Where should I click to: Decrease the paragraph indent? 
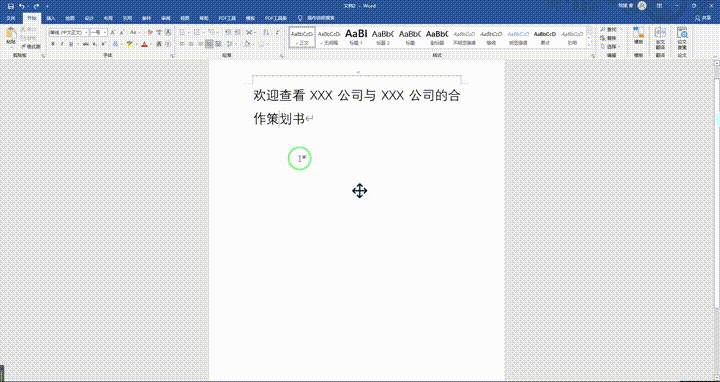228,33
